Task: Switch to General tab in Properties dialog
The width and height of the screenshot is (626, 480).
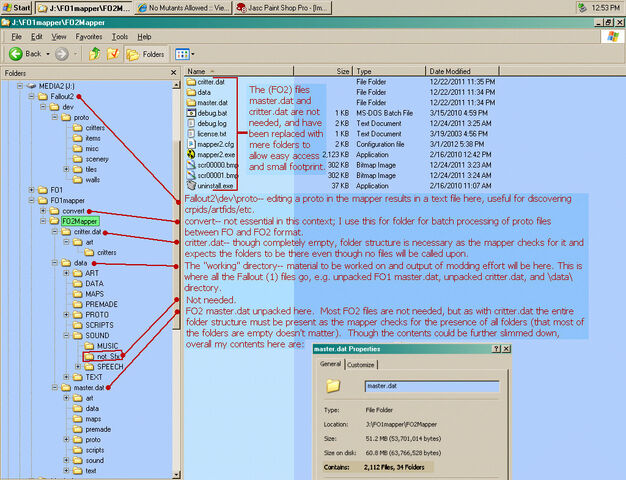Action: [x=330, y=364]
